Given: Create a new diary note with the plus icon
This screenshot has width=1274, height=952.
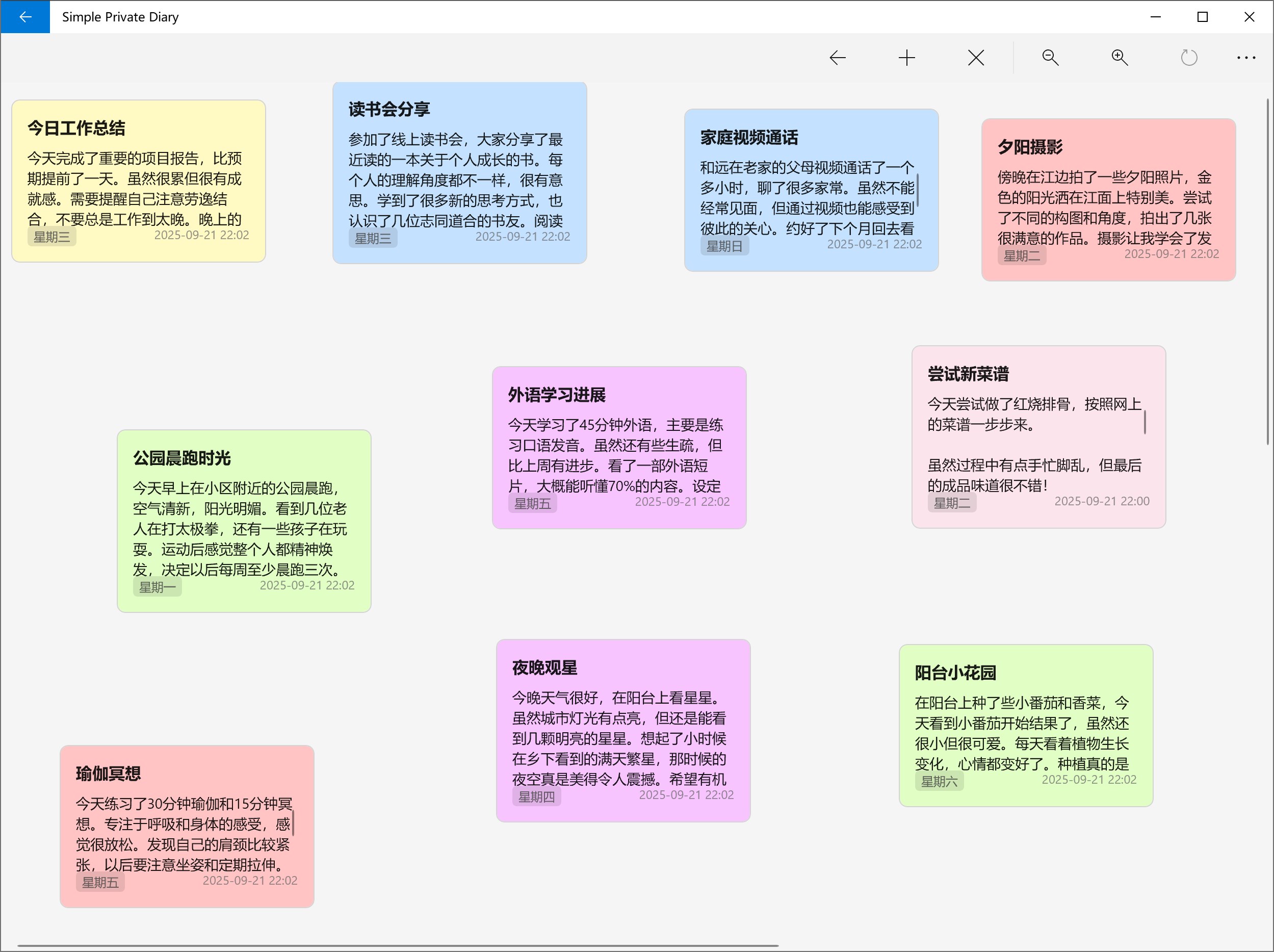Looking at the screenshot, I should [906, 57].
